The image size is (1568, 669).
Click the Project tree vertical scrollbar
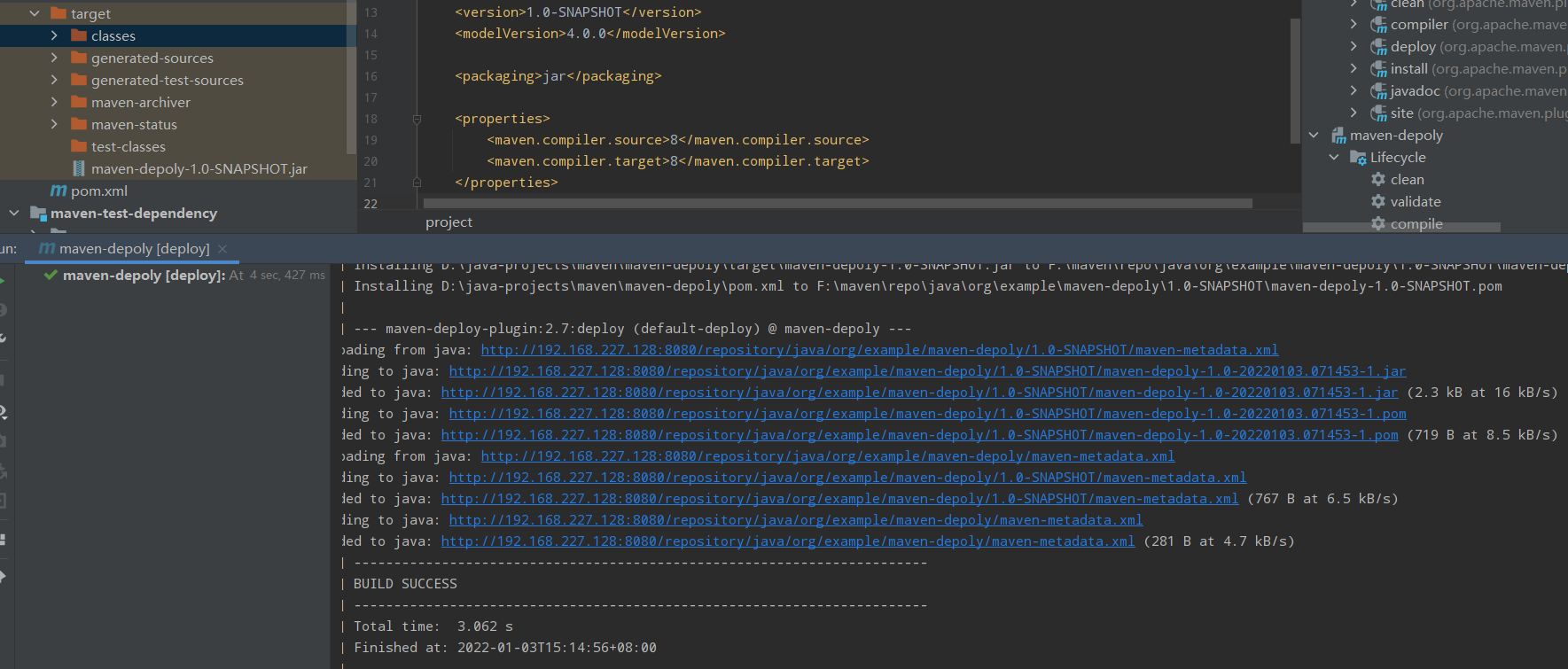click(x=353, y=75)
